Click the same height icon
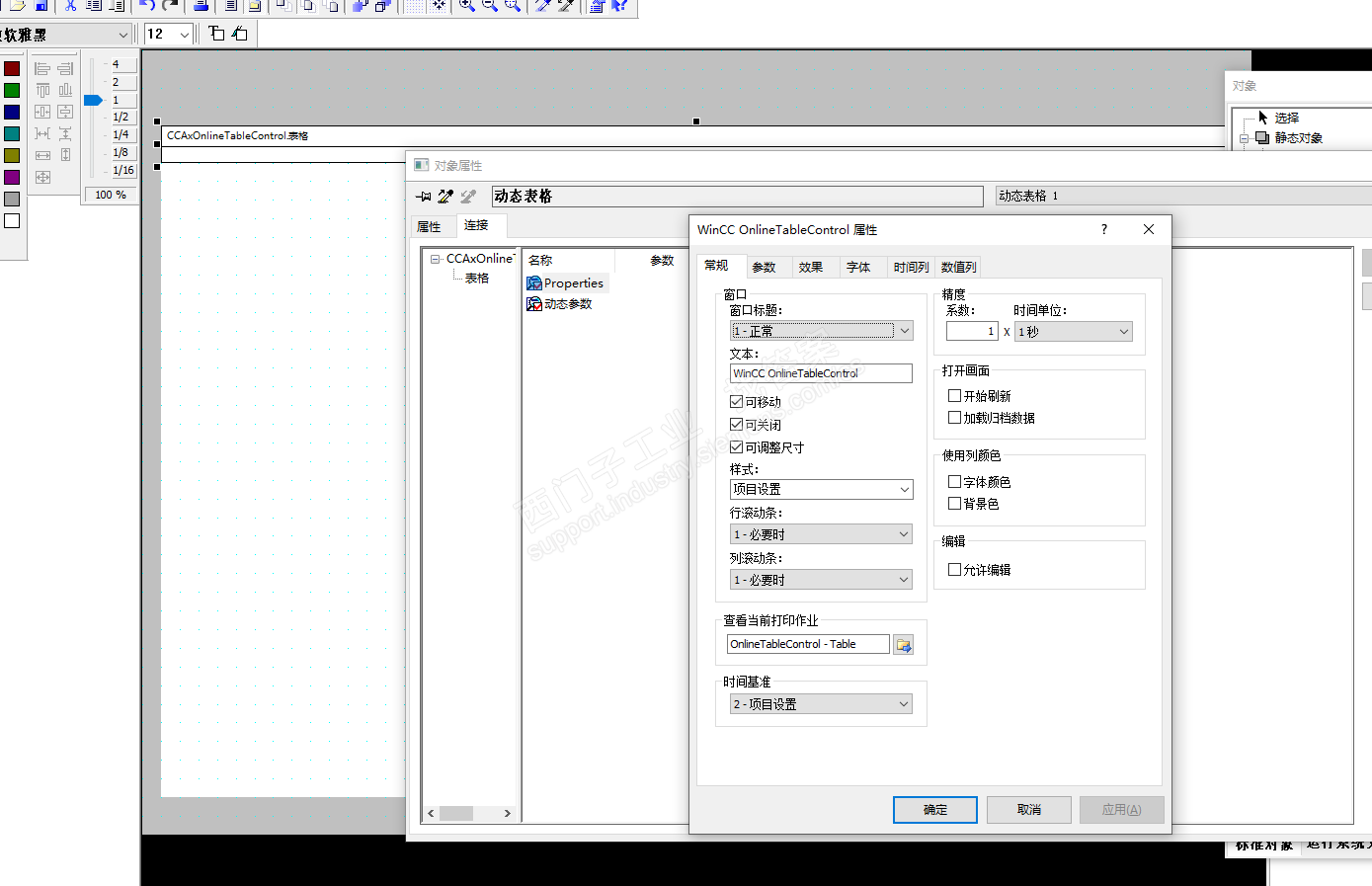 click(65, 155)
